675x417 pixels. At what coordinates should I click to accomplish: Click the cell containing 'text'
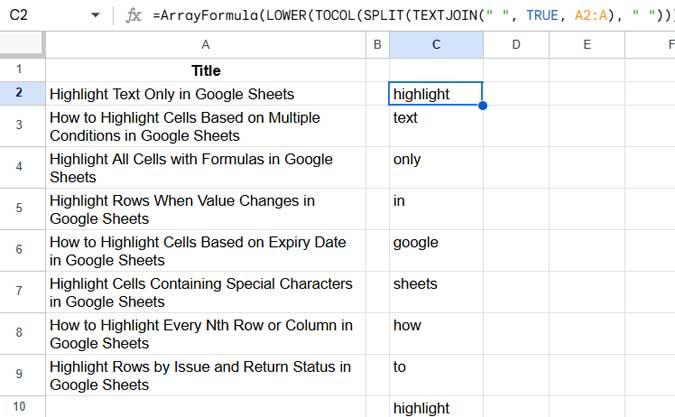436,126
